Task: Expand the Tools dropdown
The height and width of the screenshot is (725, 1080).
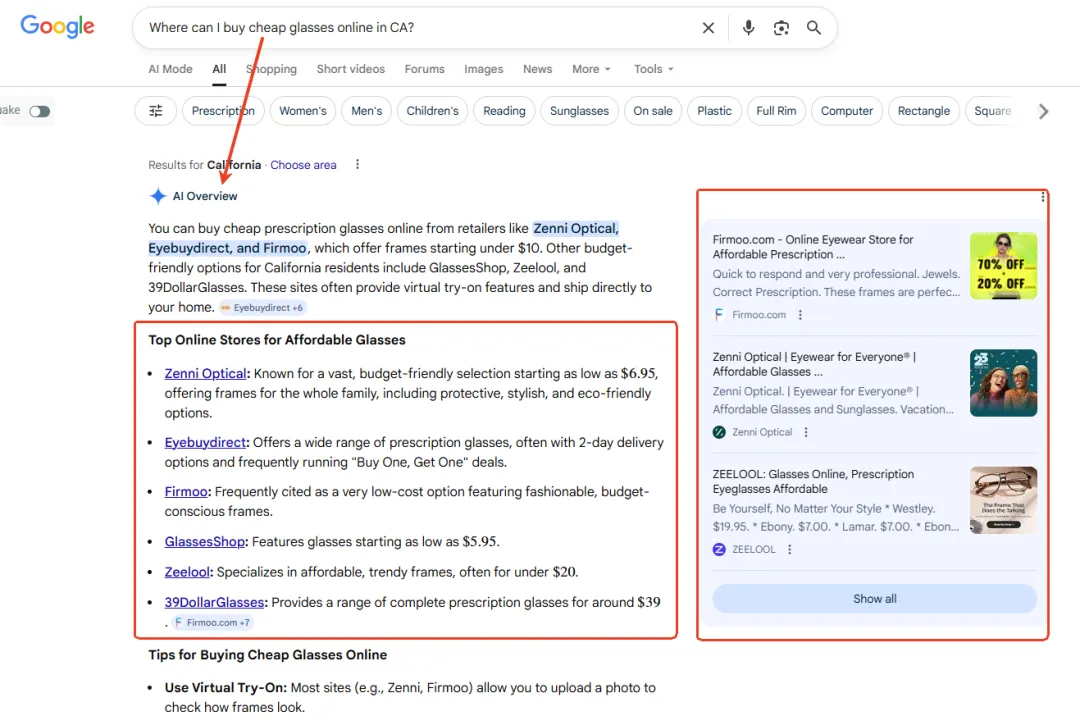Action: [654, 69]
